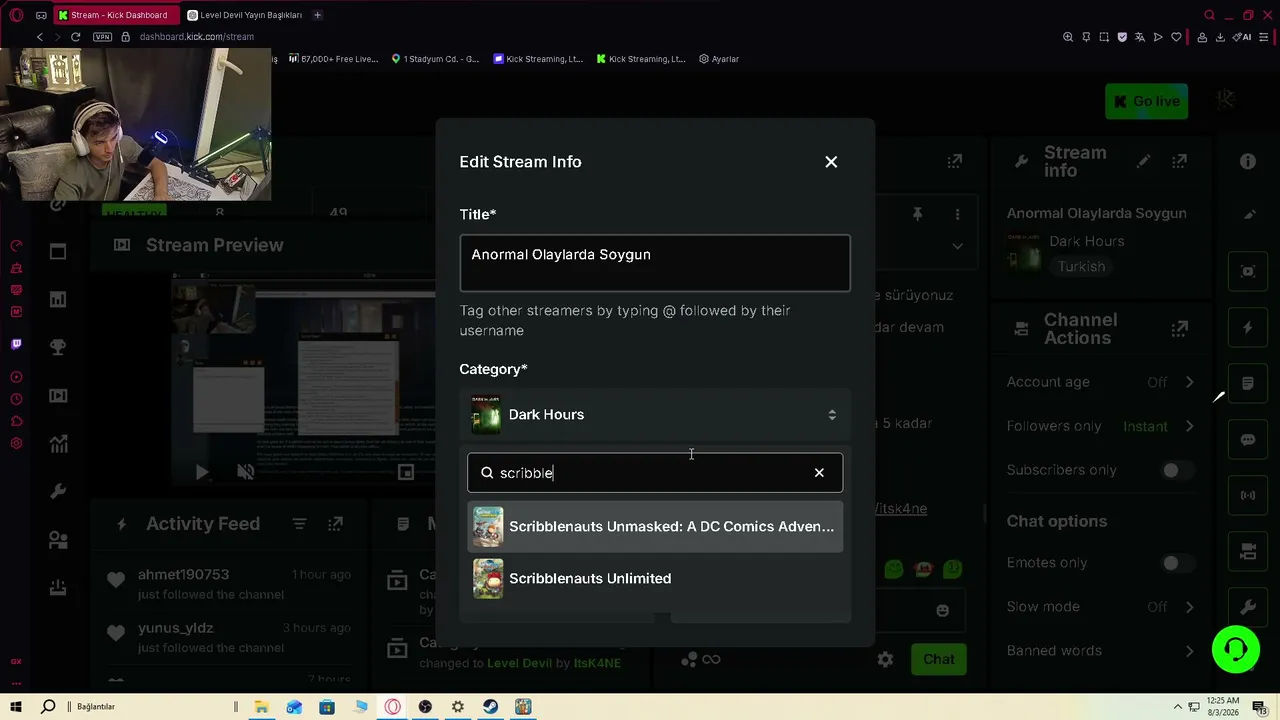This screenshot has width=1280, height=720.
Task: Open the Ayarlar bookmark
Action: [719, 59]
